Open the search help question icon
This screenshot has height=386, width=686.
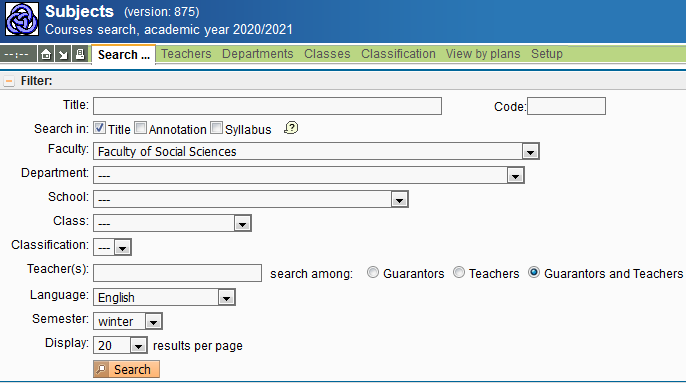(x=291, y=128)
